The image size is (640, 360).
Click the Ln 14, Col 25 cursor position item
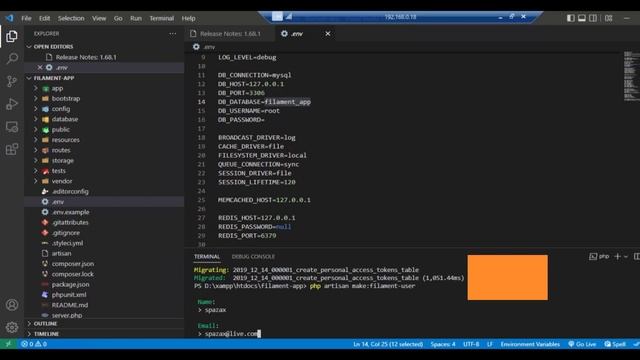coord(388,344)
